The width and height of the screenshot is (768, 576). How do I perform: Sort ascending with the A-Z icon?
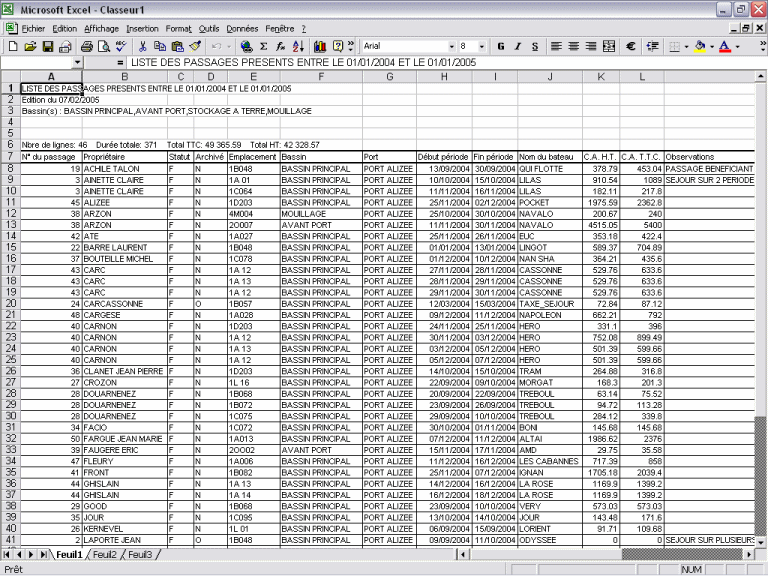tap(298, 47)
